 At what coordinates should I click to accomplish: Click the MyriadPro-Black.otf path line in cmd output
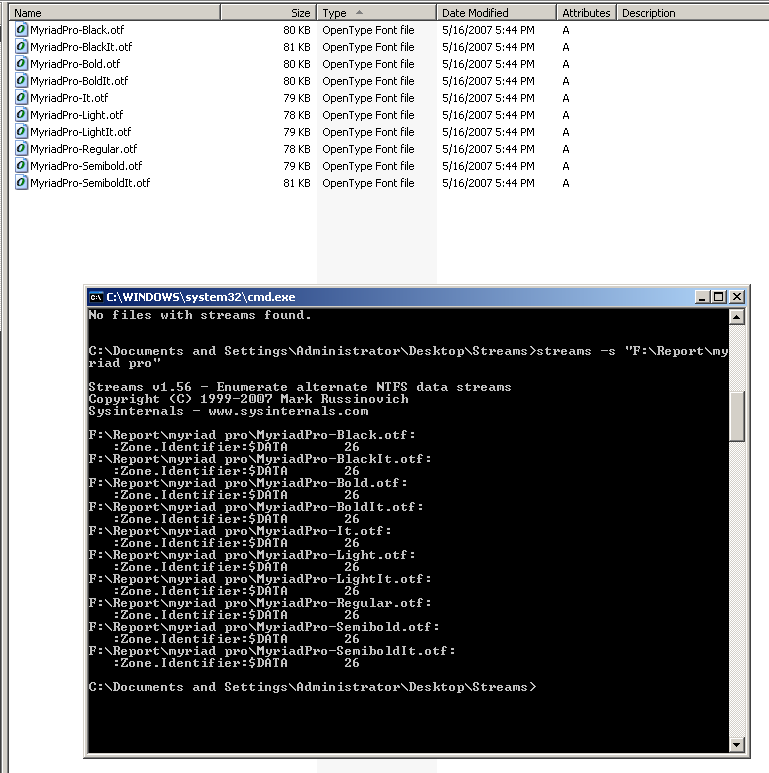[252, 435]
